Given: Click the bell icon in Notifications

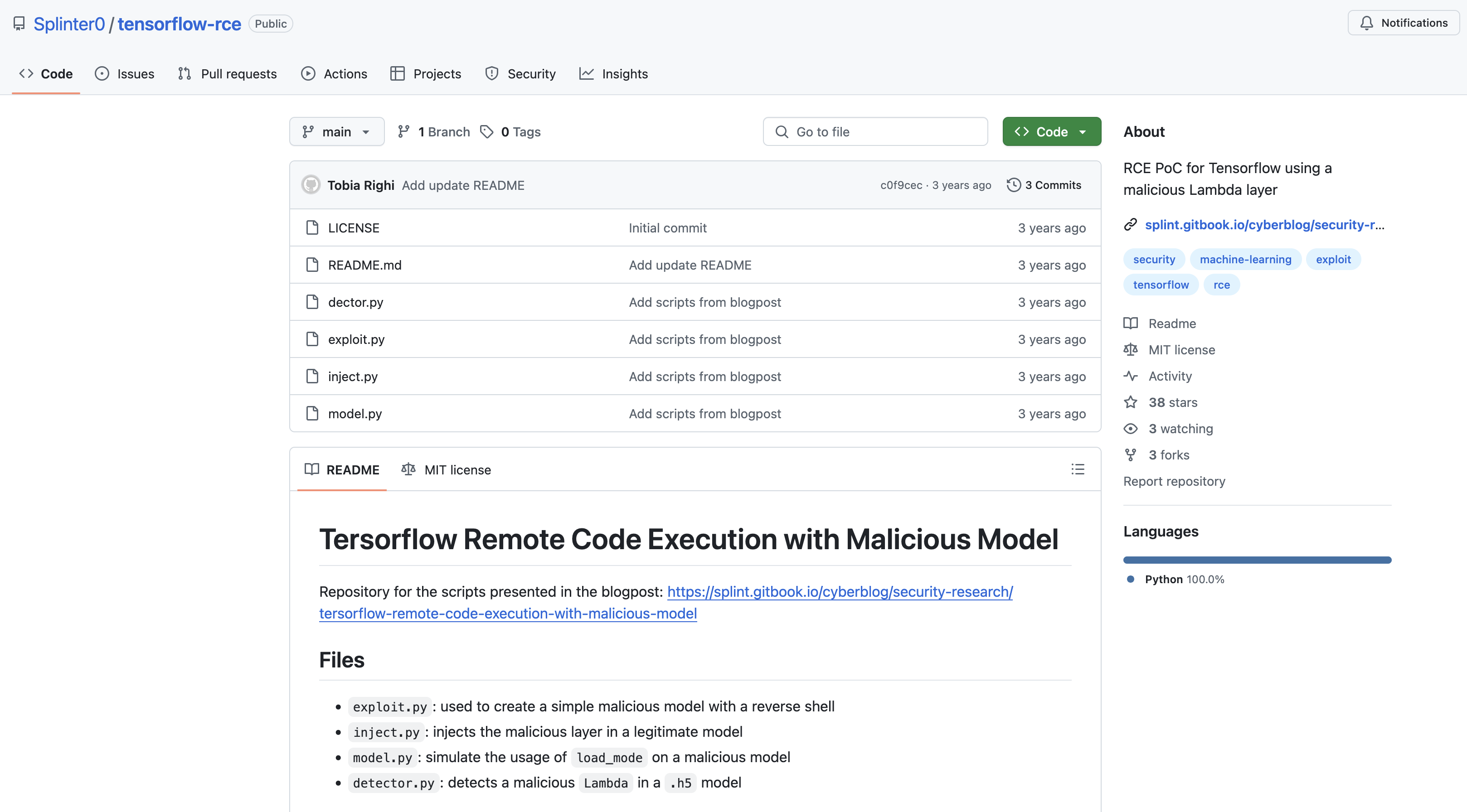Looking at the screenshot, I should [1366, 23].
